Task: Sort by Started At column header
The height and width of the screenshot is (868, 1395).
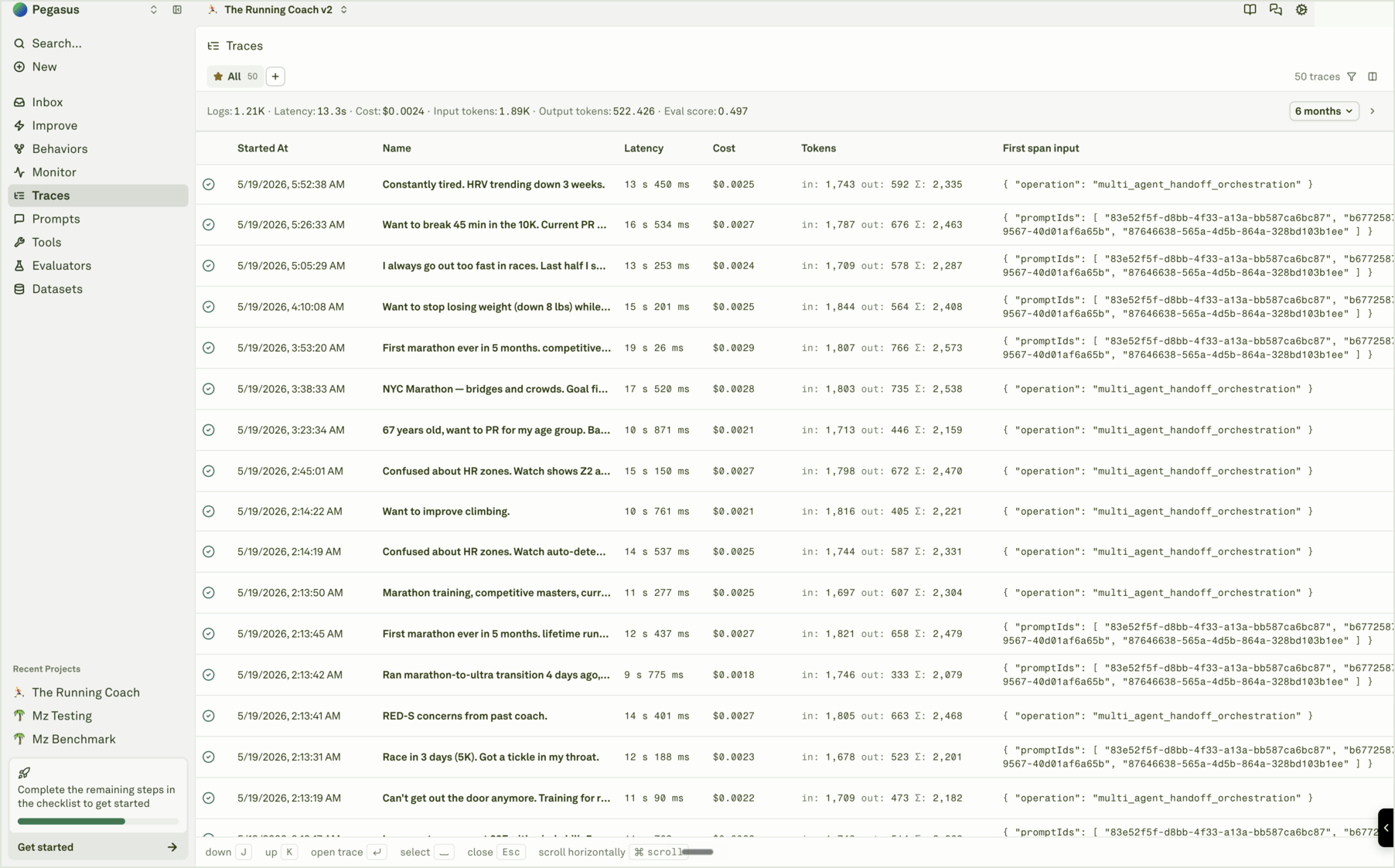Action: tap(262, 148)
